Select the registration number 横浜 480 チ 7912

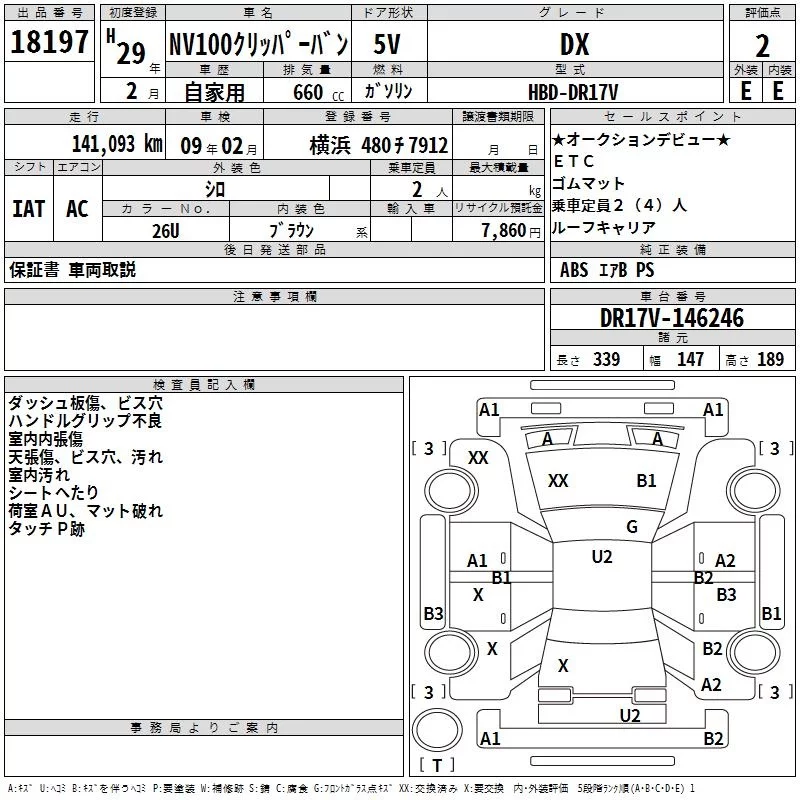coord(379,145)
